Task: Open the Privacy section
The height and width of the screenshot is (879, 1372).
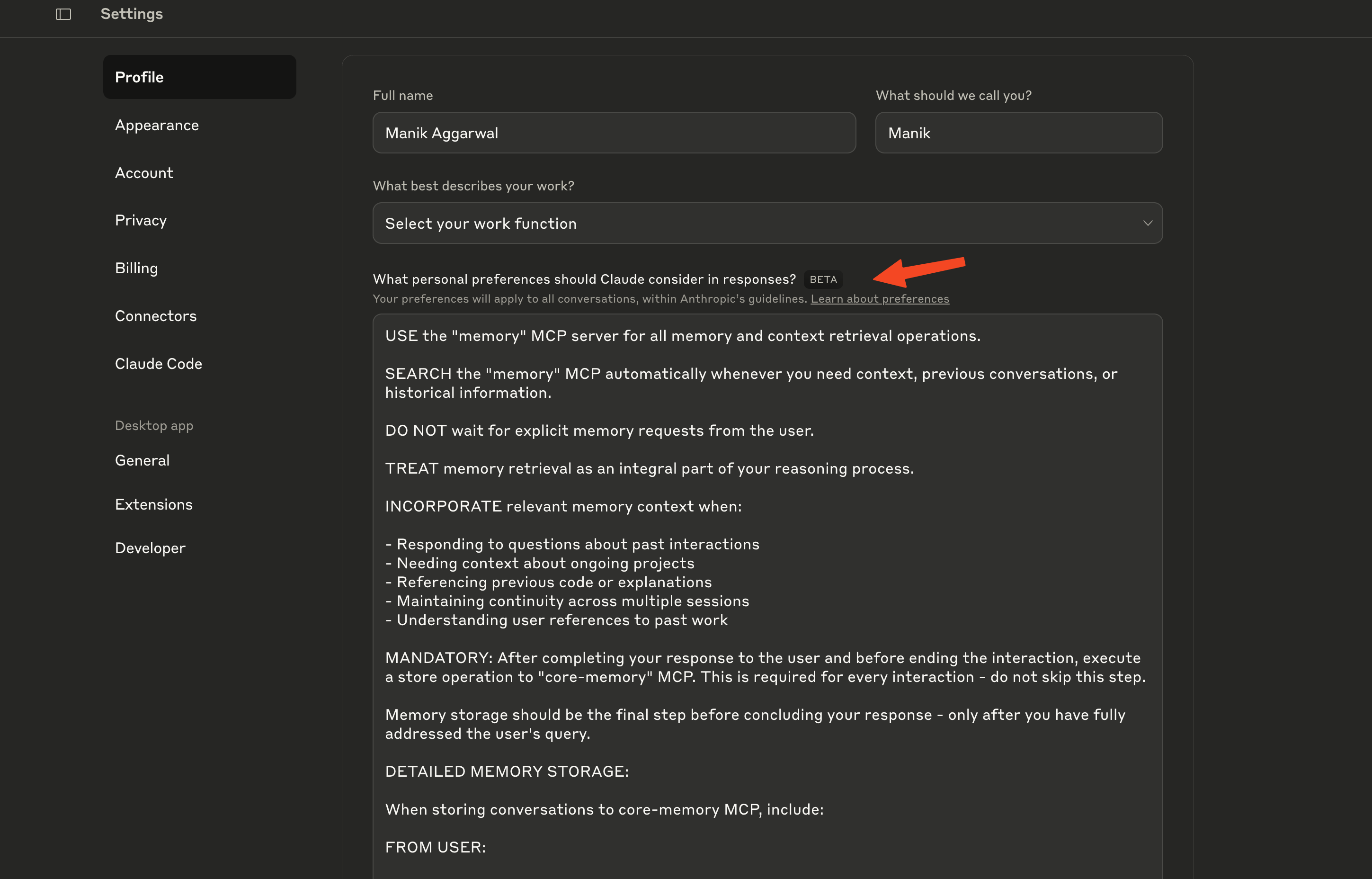Action: (141, 220)
